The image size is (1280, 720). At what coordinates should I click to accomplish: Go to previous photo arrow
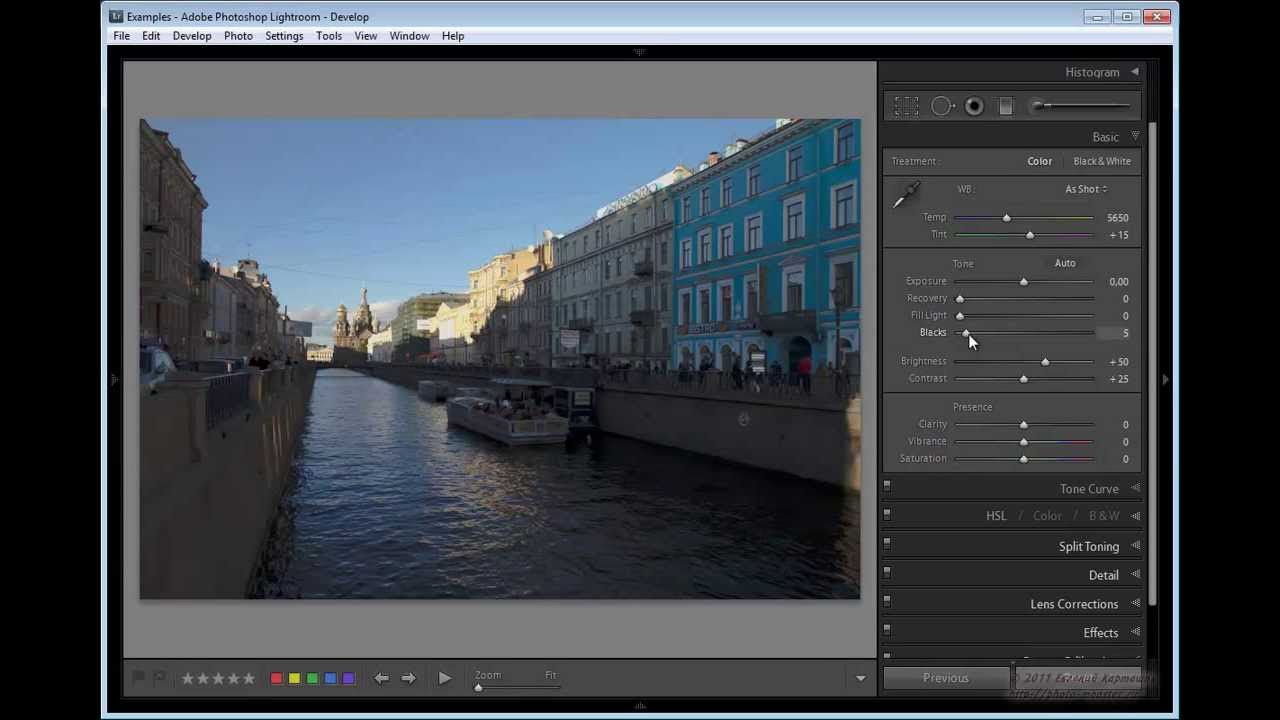[381, 678]
